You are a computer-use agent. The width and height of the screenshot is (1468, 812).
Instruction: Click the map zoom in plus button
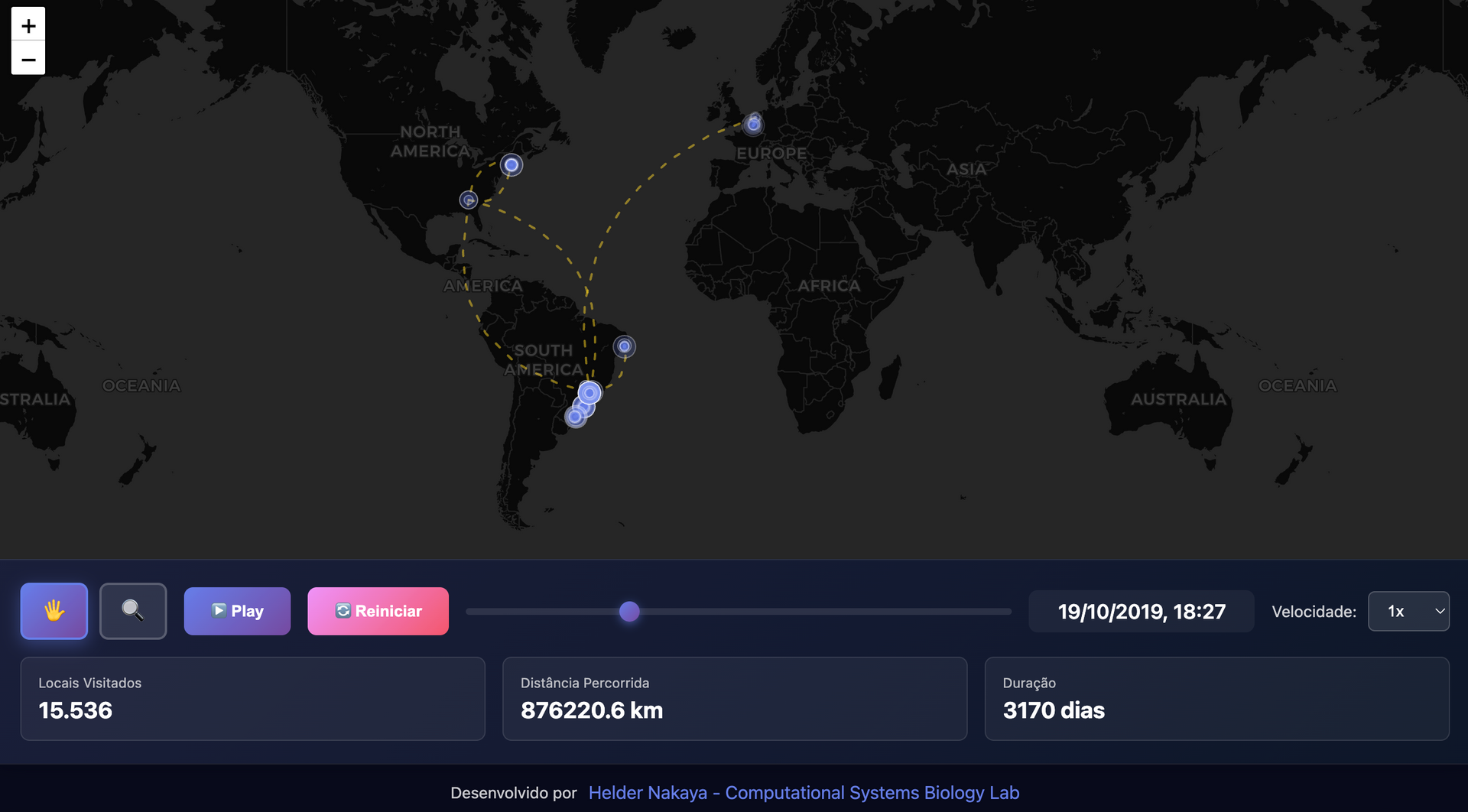coord(28,25)
